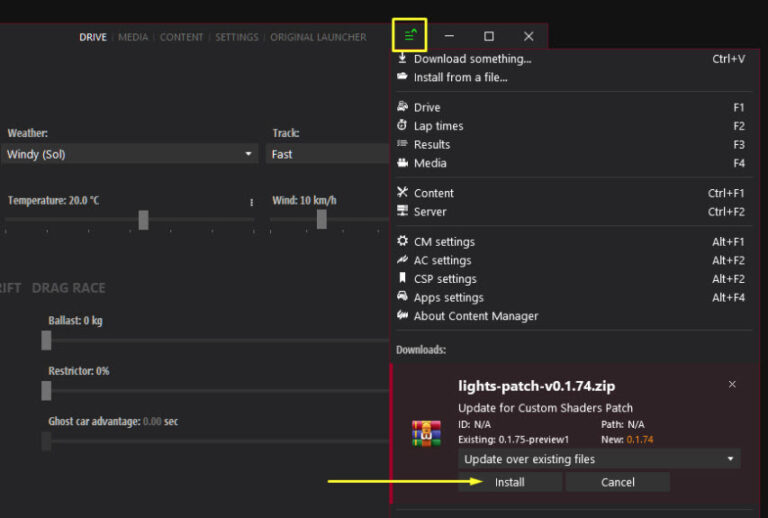
Task: Click the WinRAR archive icon thumbnail
Action: (426, 433)
